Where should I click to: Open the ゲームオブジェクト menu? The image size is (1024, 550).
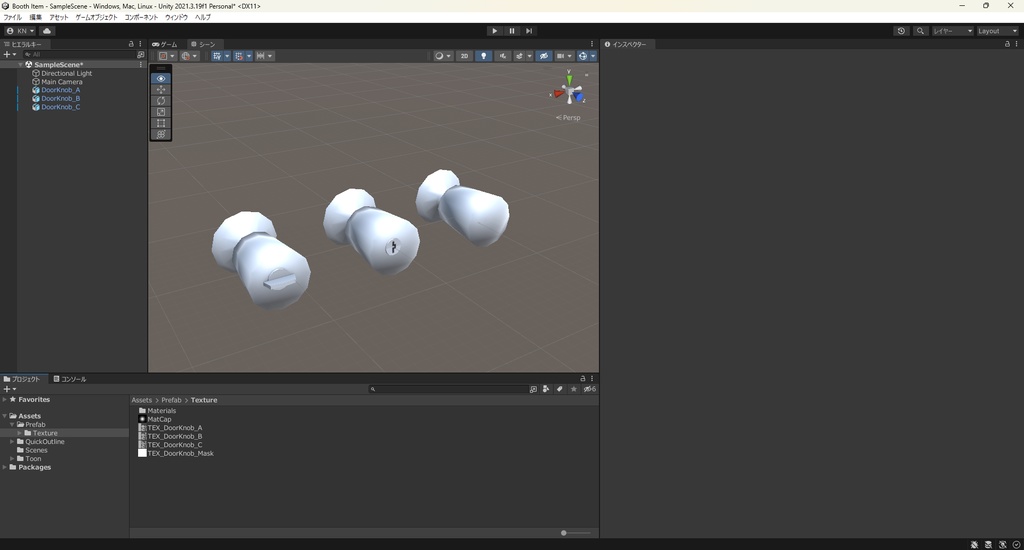96,17
